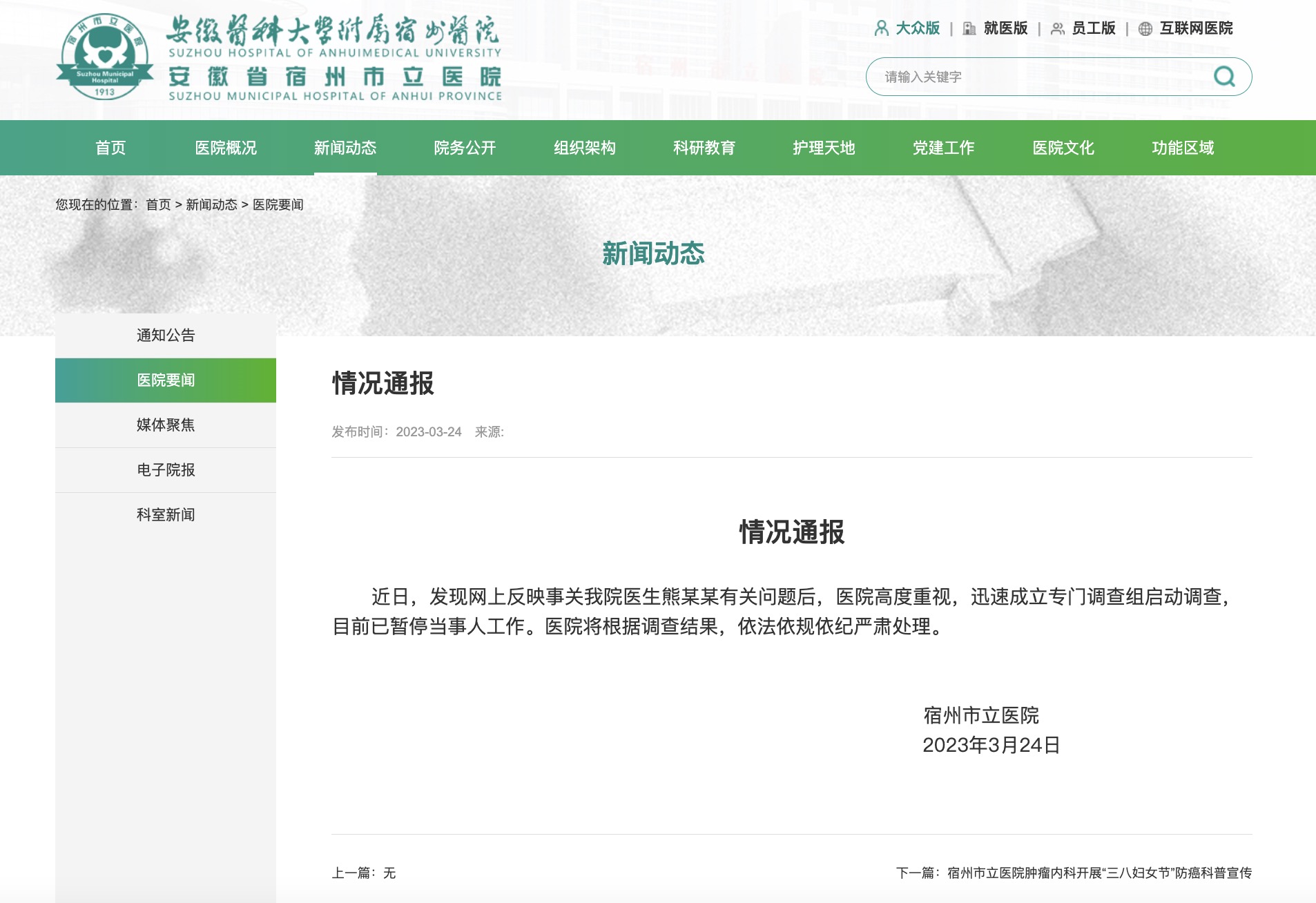This screenshot has height=903, width=1316.
Task: Click the 互联网医院 globe icon
Action: tap(1145, 29)
